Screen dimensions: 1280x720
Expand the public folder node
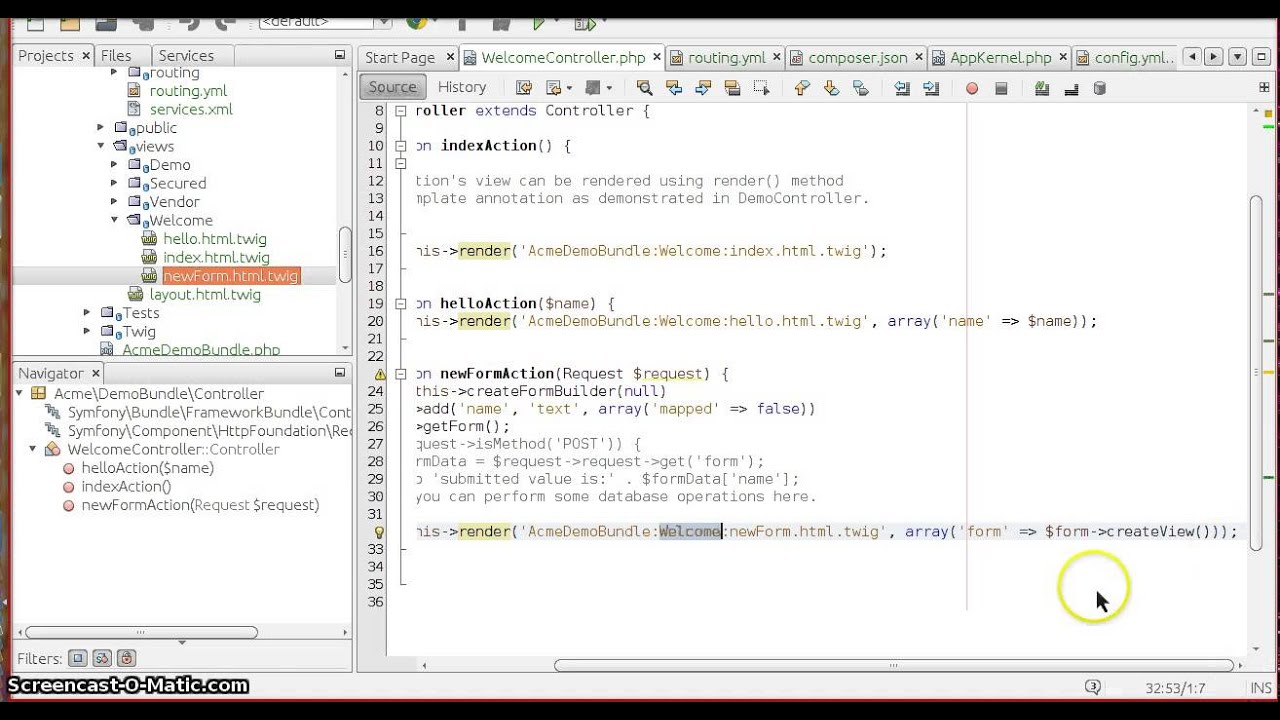click(100, 128)
